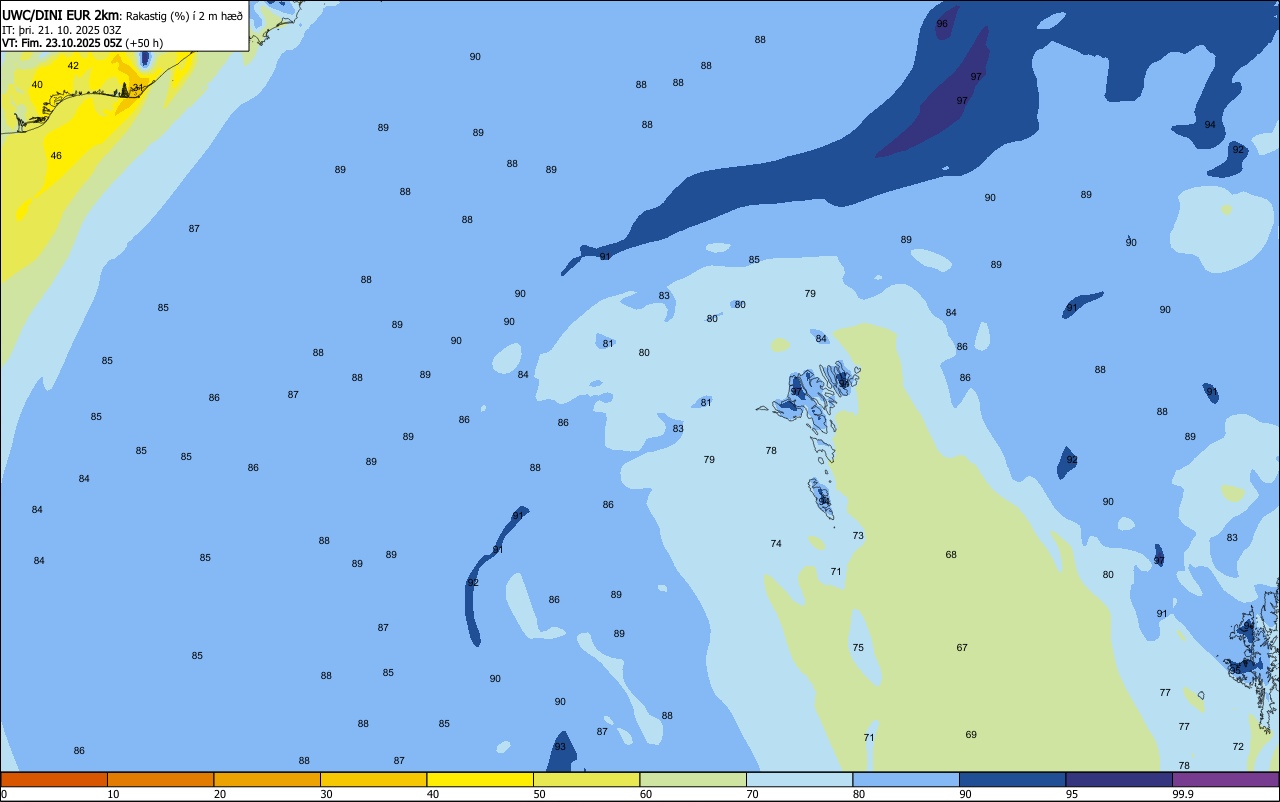This screenshot has height=802, width=1280.
Task: Click the legend tick label 30
Action: click(x=326, y=794)
